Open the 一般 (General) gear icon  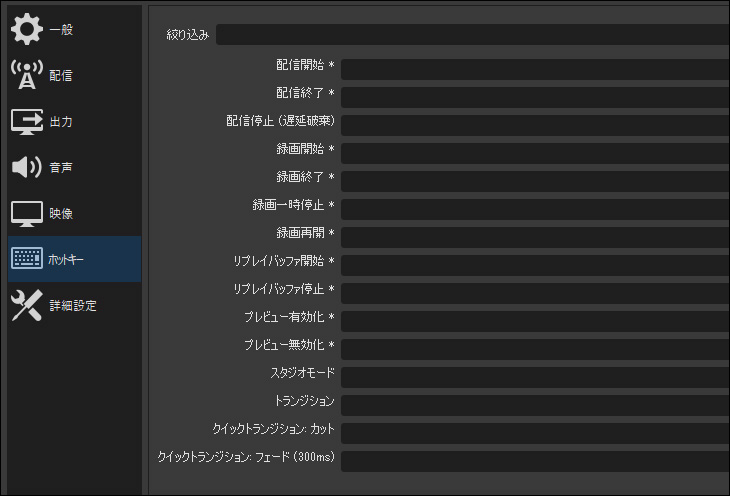[27, 29]
